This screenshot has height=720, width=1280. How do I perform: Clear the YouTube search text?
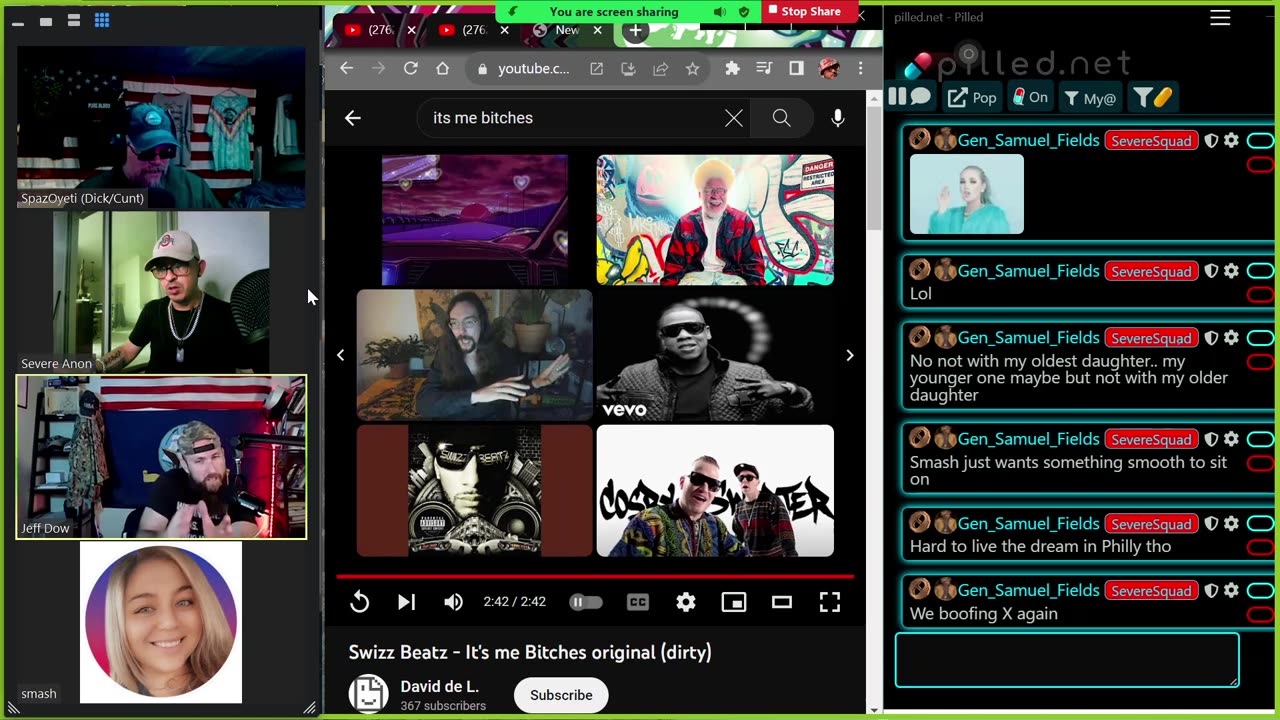click(734, 118)
